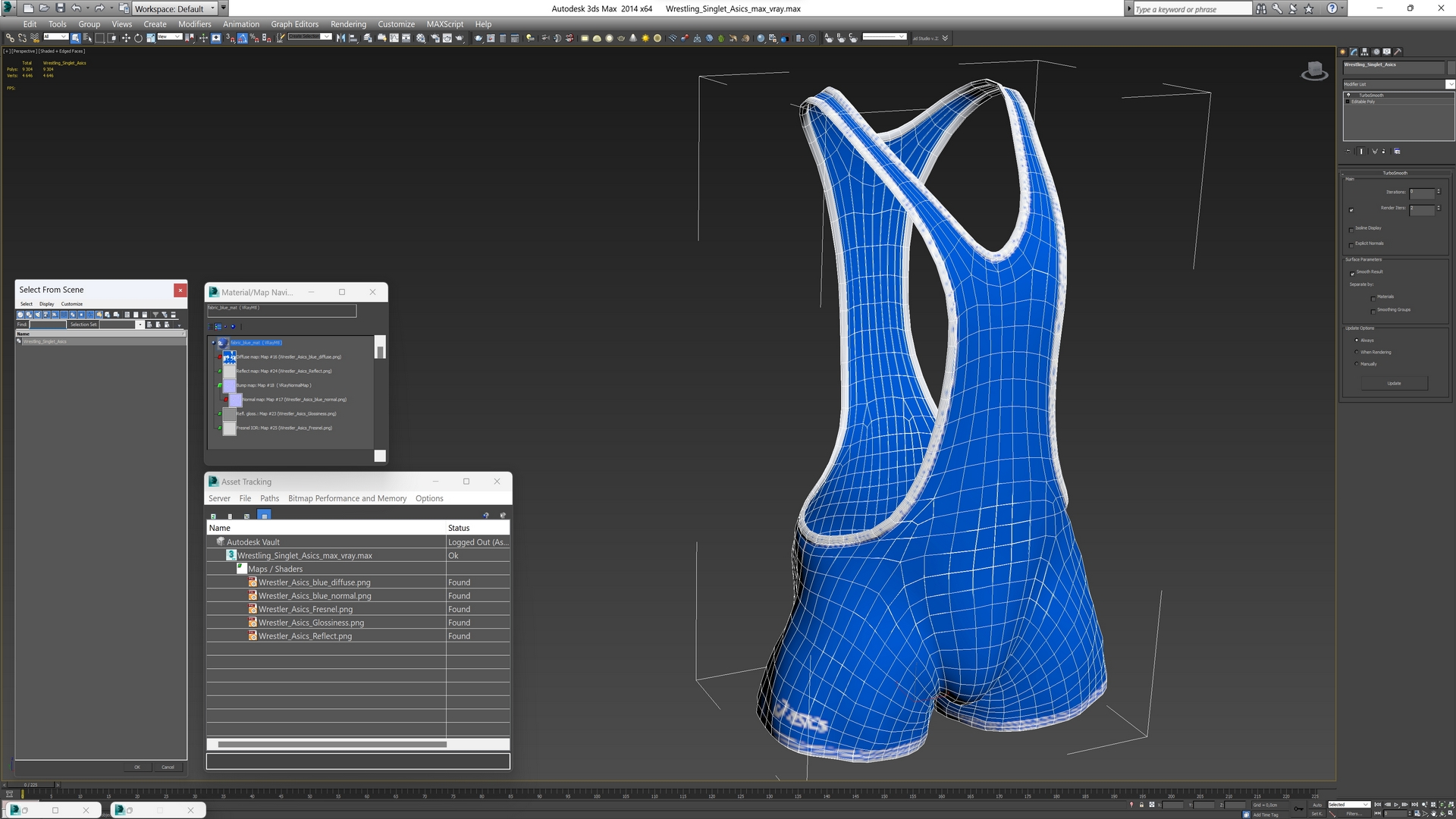Click the Pin Stack icon

tap(1348, 151)
